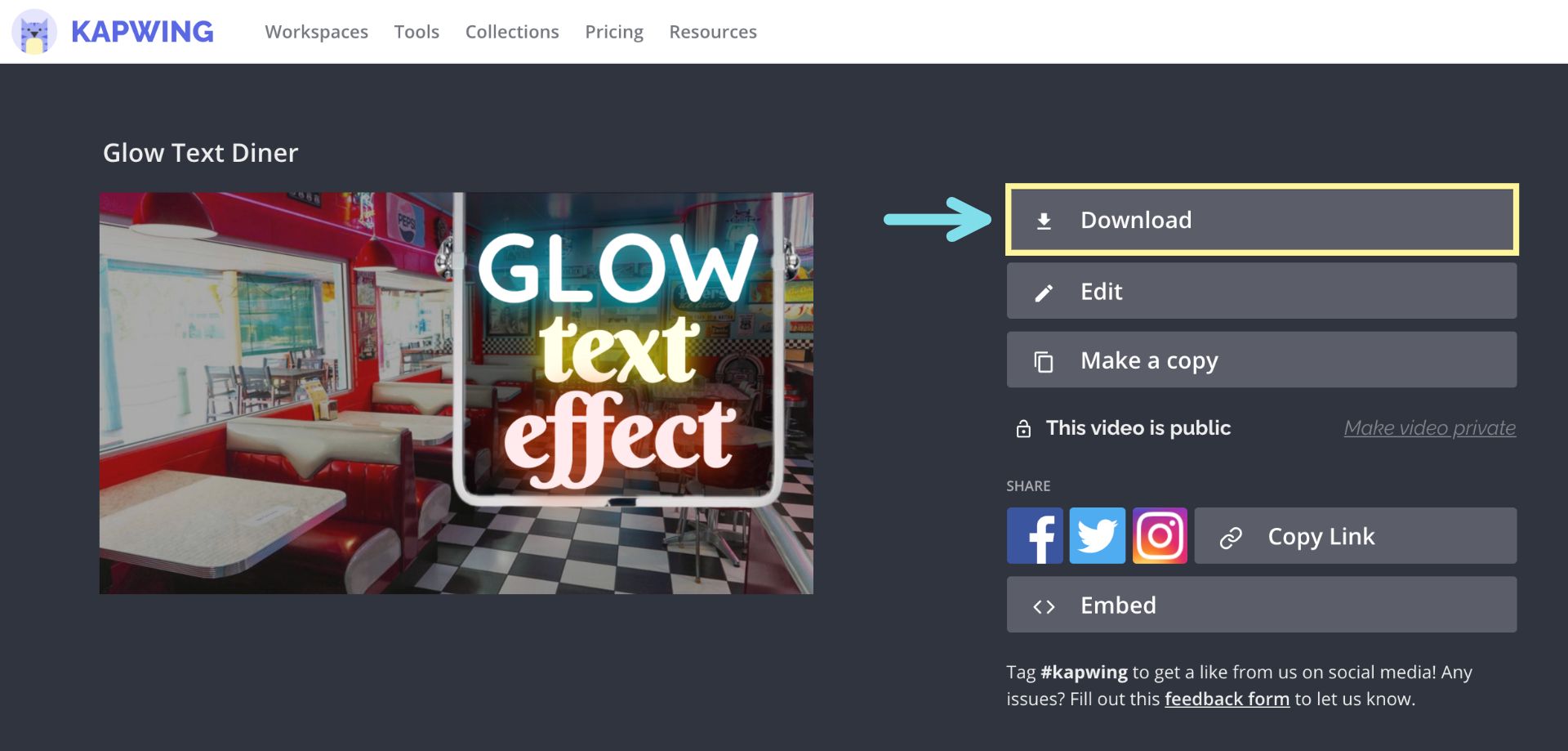Screen dimensions: 1568x751
Task: Click the Edit pencil icon
Action: tap(1044, 293)
